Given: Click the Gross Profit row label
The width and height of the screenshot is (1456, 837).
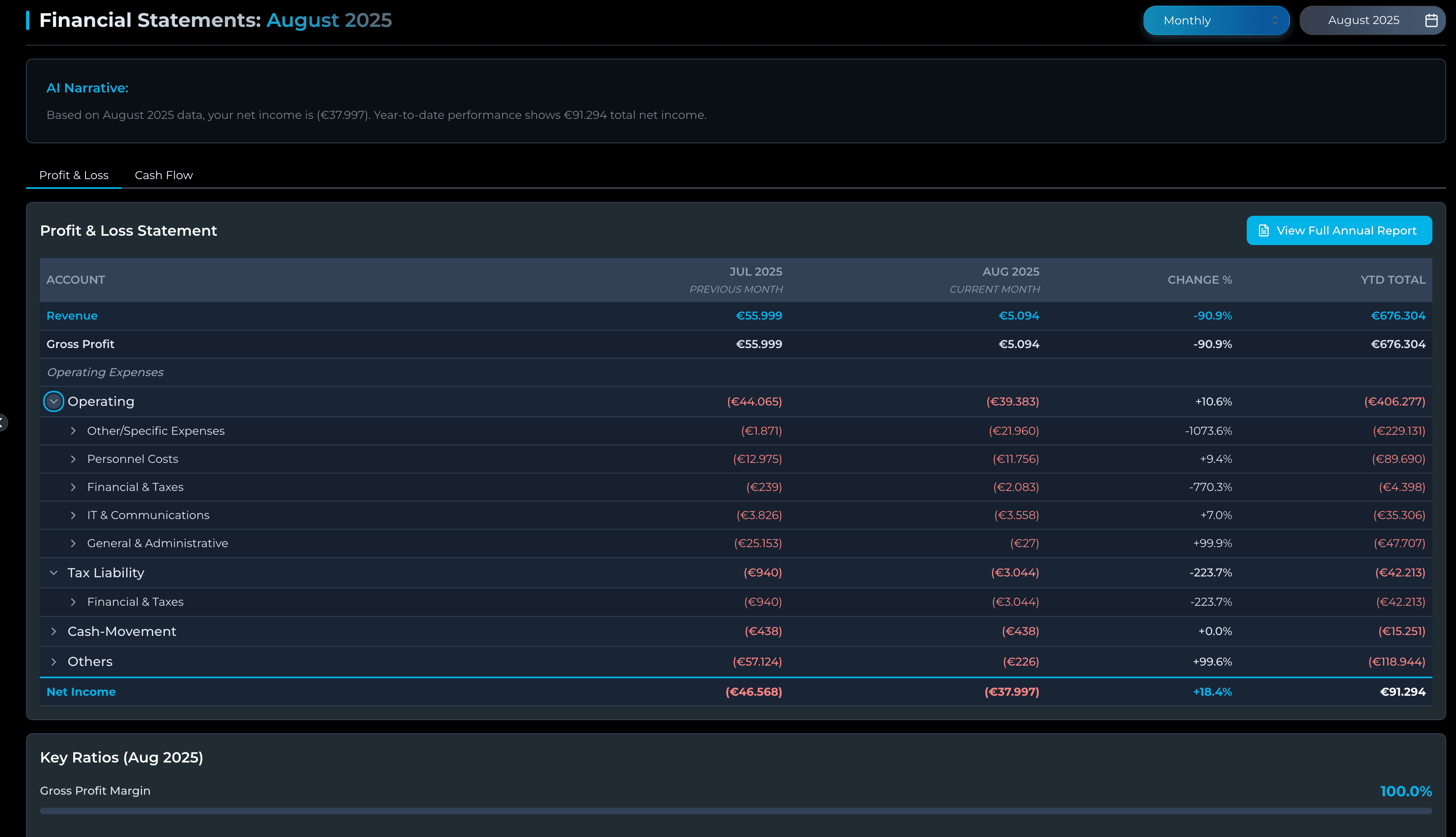Looking at the screenshot, I should (81, 344).
